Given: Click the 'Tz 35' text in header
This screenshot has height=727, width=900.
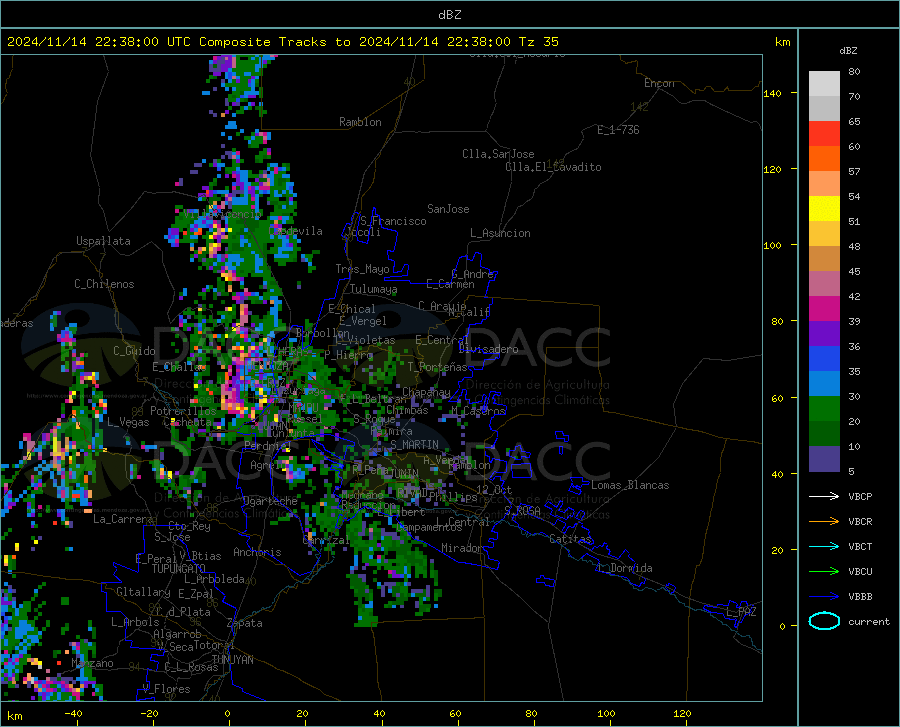Looking at the screenshot, I should (x=538, y=42).
